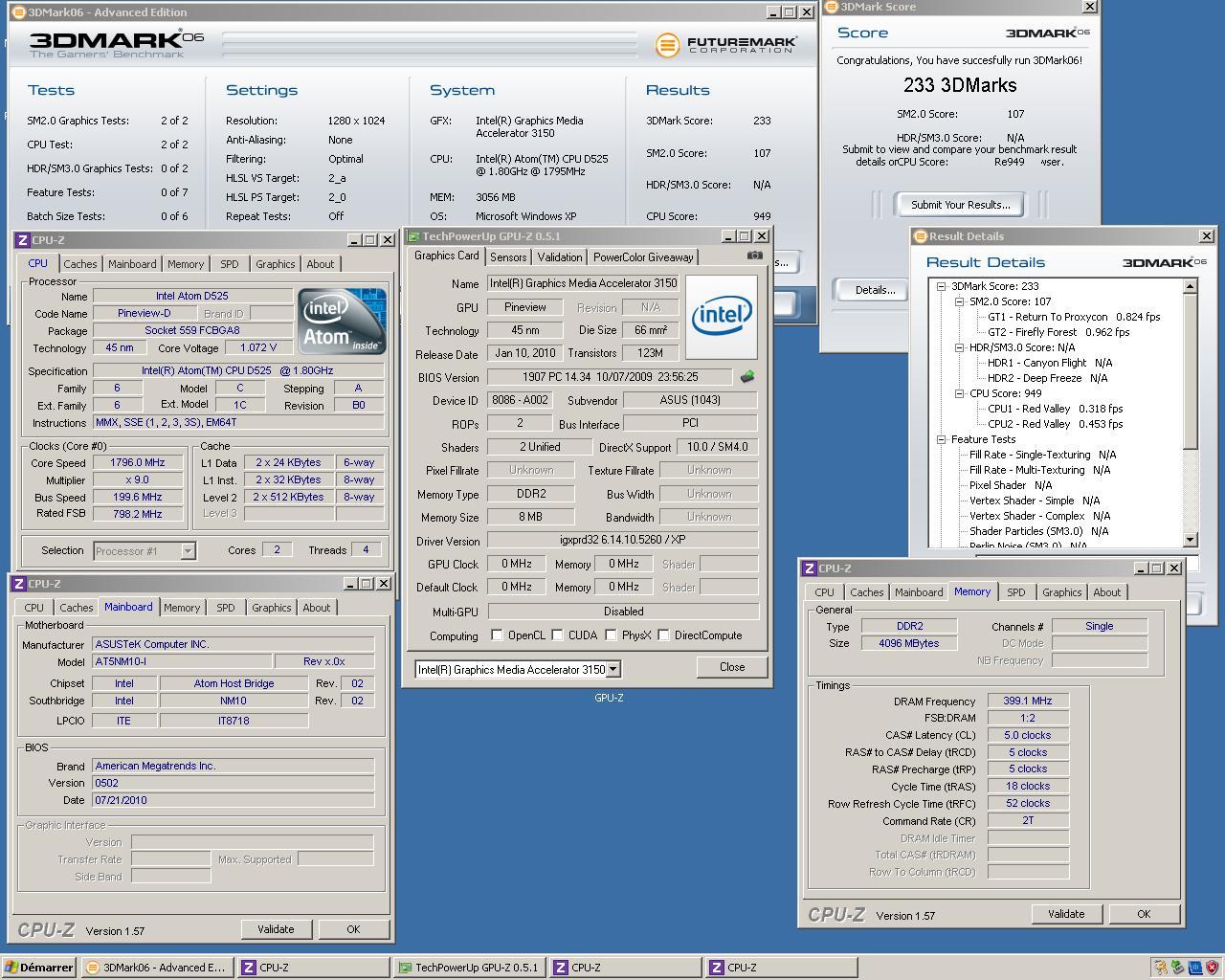Select GT1 - Return To Proxycon row

1074,317
